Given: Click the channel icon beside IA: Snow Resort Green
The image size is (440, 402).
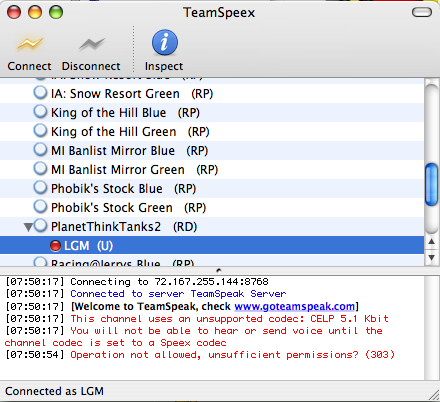Looking at the screenshot, I should tap(40, 93).
